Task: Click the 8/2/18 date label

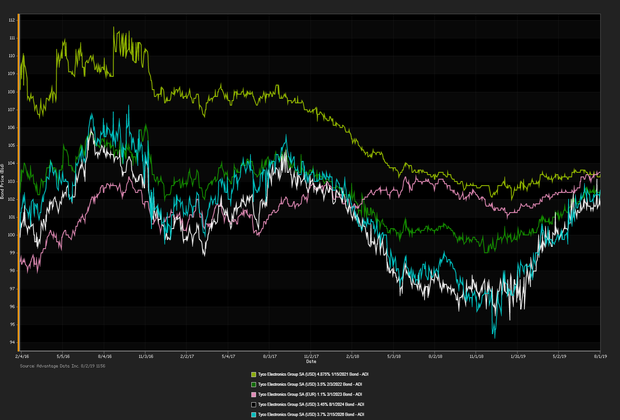Action: coord(435,356)
